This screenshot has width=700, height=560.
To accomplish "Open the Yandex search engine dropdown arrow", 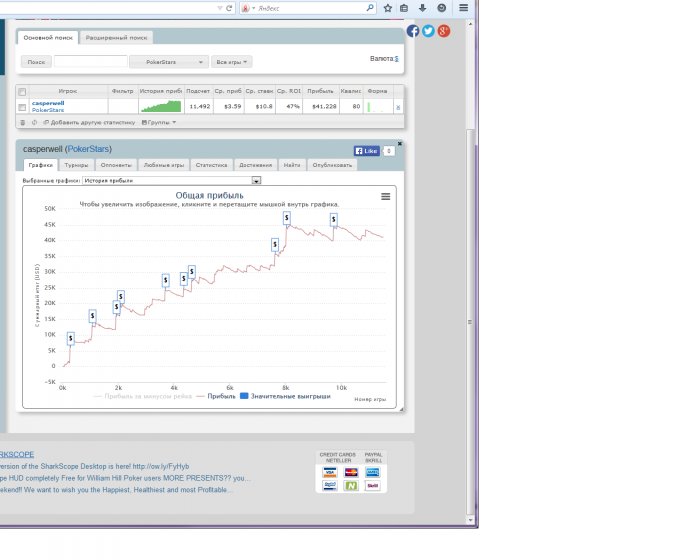I will [x=254, y=8].
